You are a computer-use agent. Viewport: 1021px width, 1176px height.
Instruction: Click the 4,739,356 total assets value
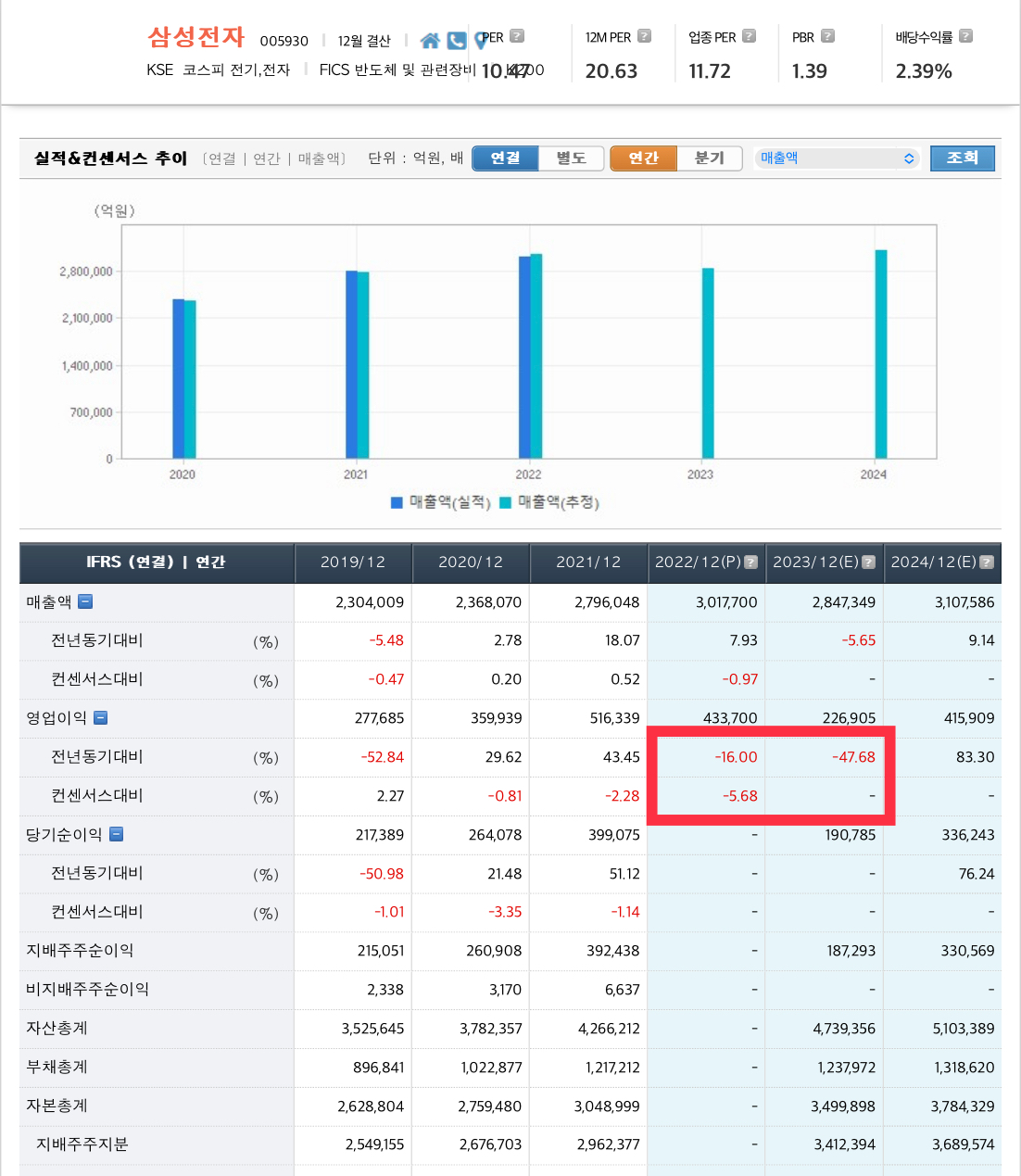[x=844, y=1029]
